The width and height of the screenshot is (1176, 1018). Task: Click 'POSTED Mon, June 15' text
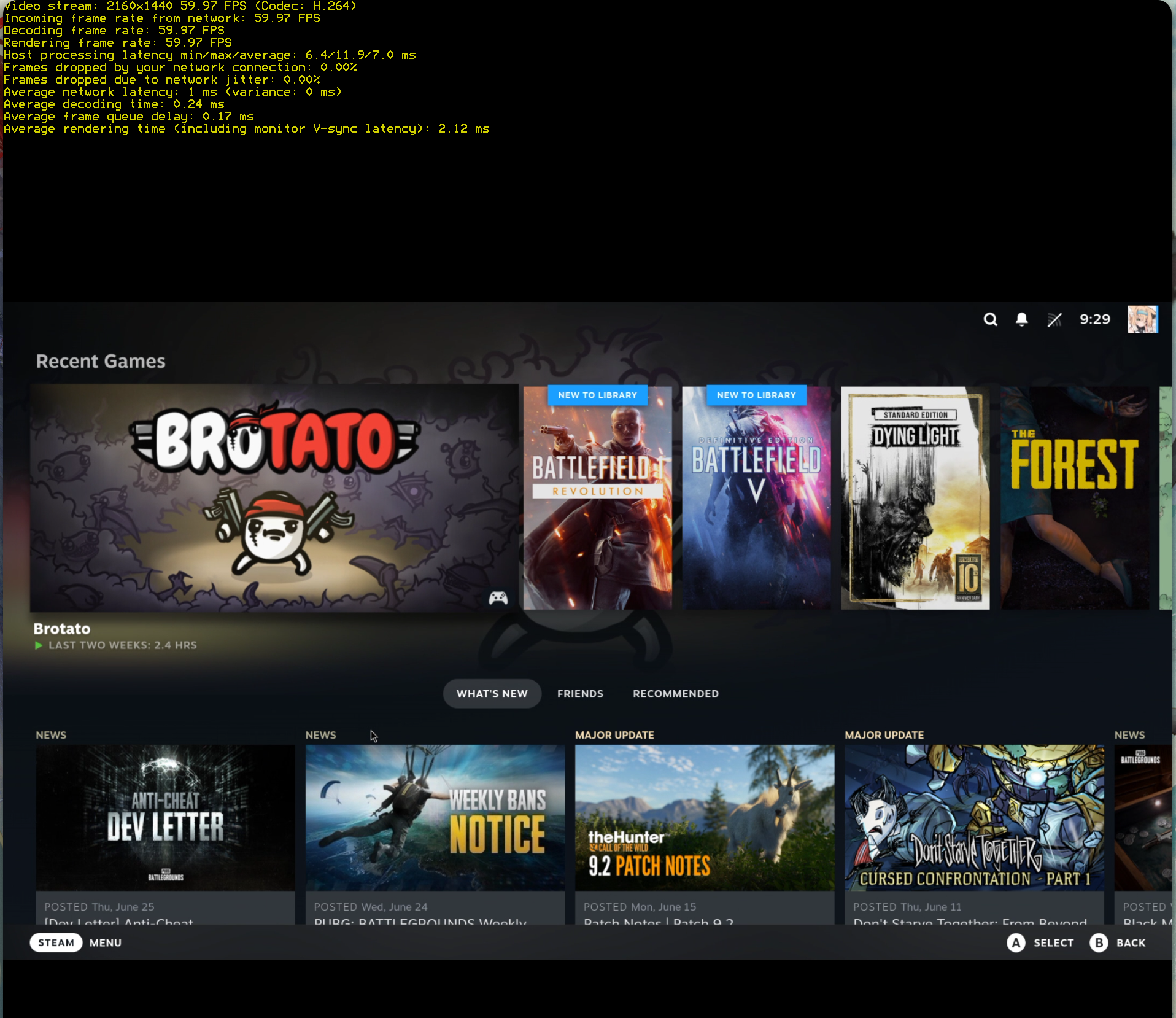click(640, 907)
